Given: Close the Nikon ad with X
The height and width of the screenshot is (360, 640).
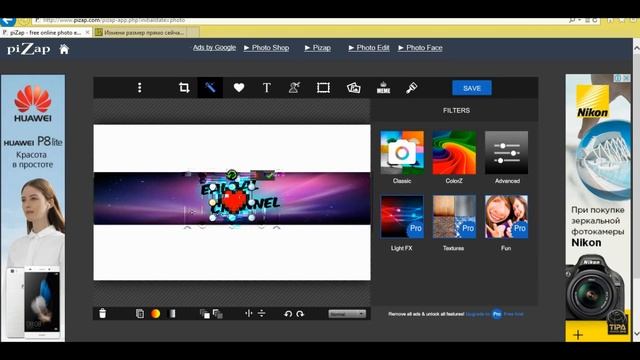Looking at the screenshot, I should coord(627,78).
